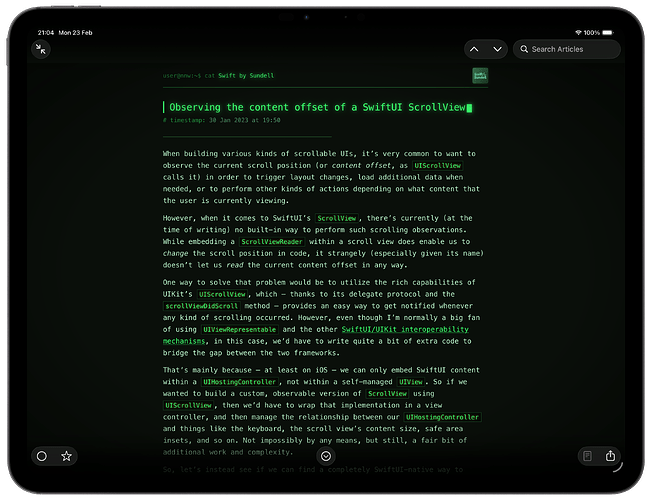Toggle read status circle icon
Screen dimensions: 652x500
pos(42,456)
